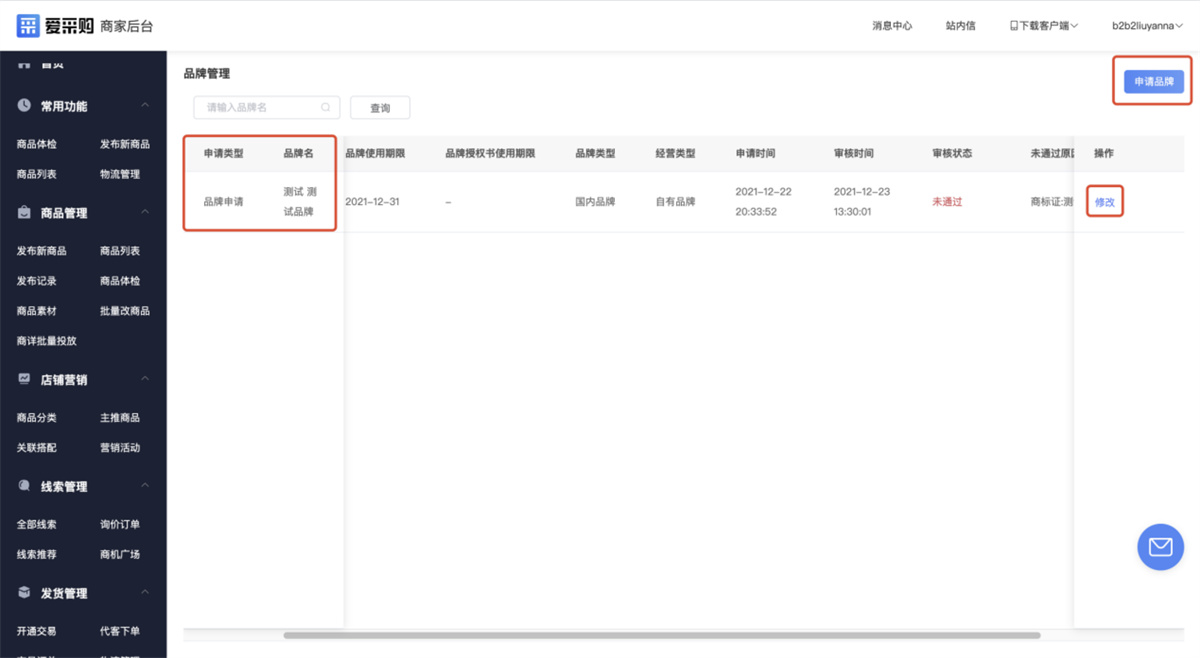Open 商品分类 in the sidebar
1200x658 pixels.
37,418
